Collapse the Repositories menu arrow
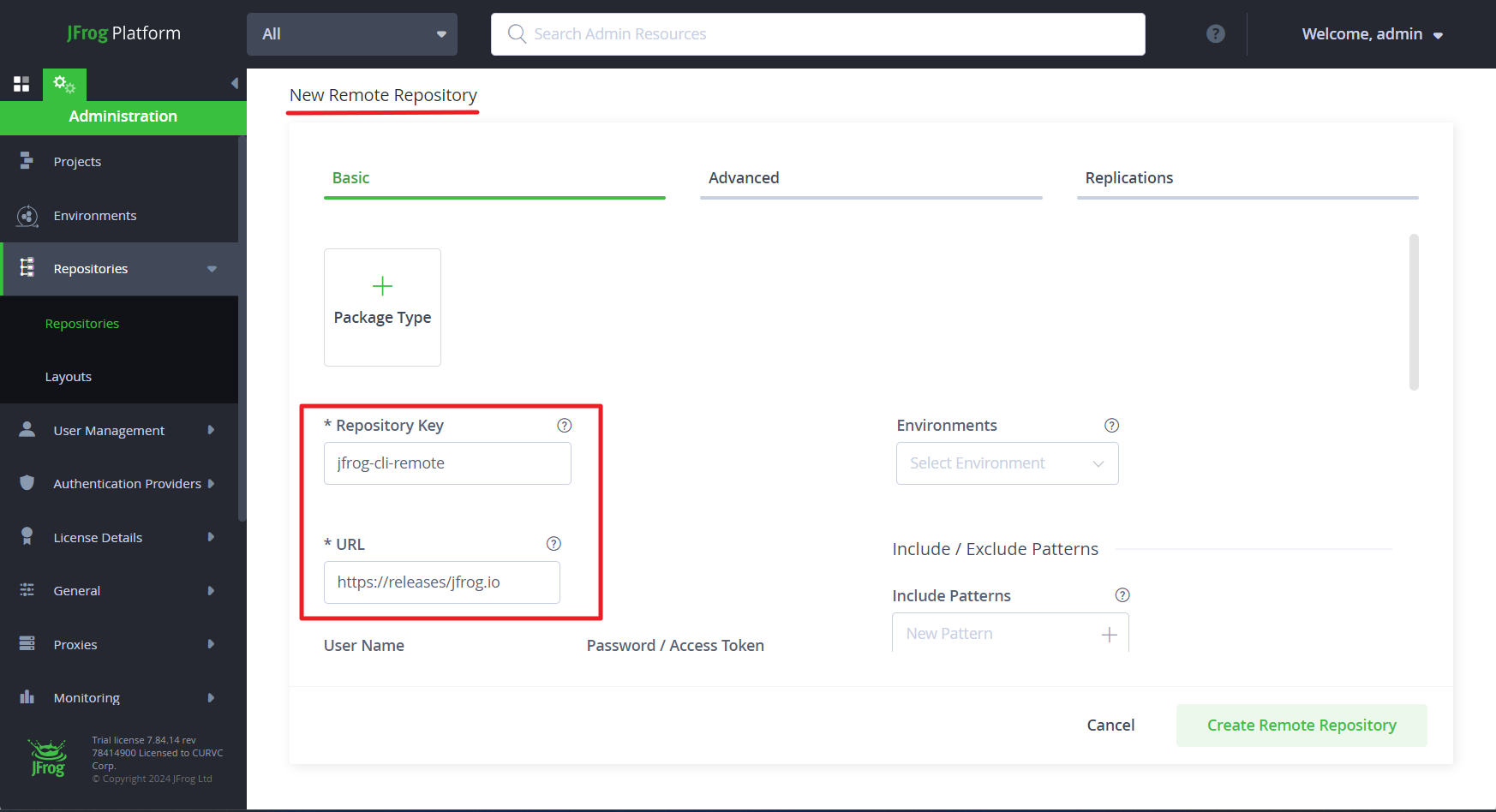The image size is (1496, 812). click(x=212, y=269)
